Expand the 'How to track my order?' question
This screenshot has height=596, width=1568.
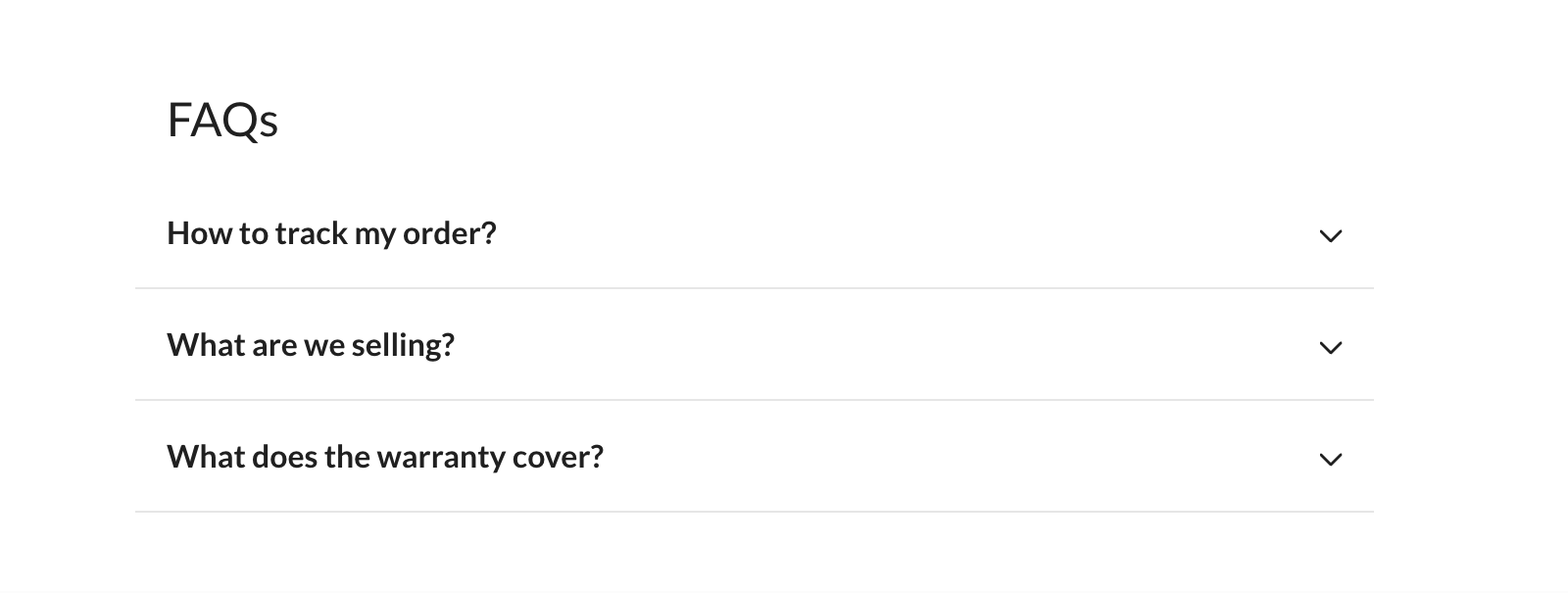pyautogui.click(x=755, y=233)
